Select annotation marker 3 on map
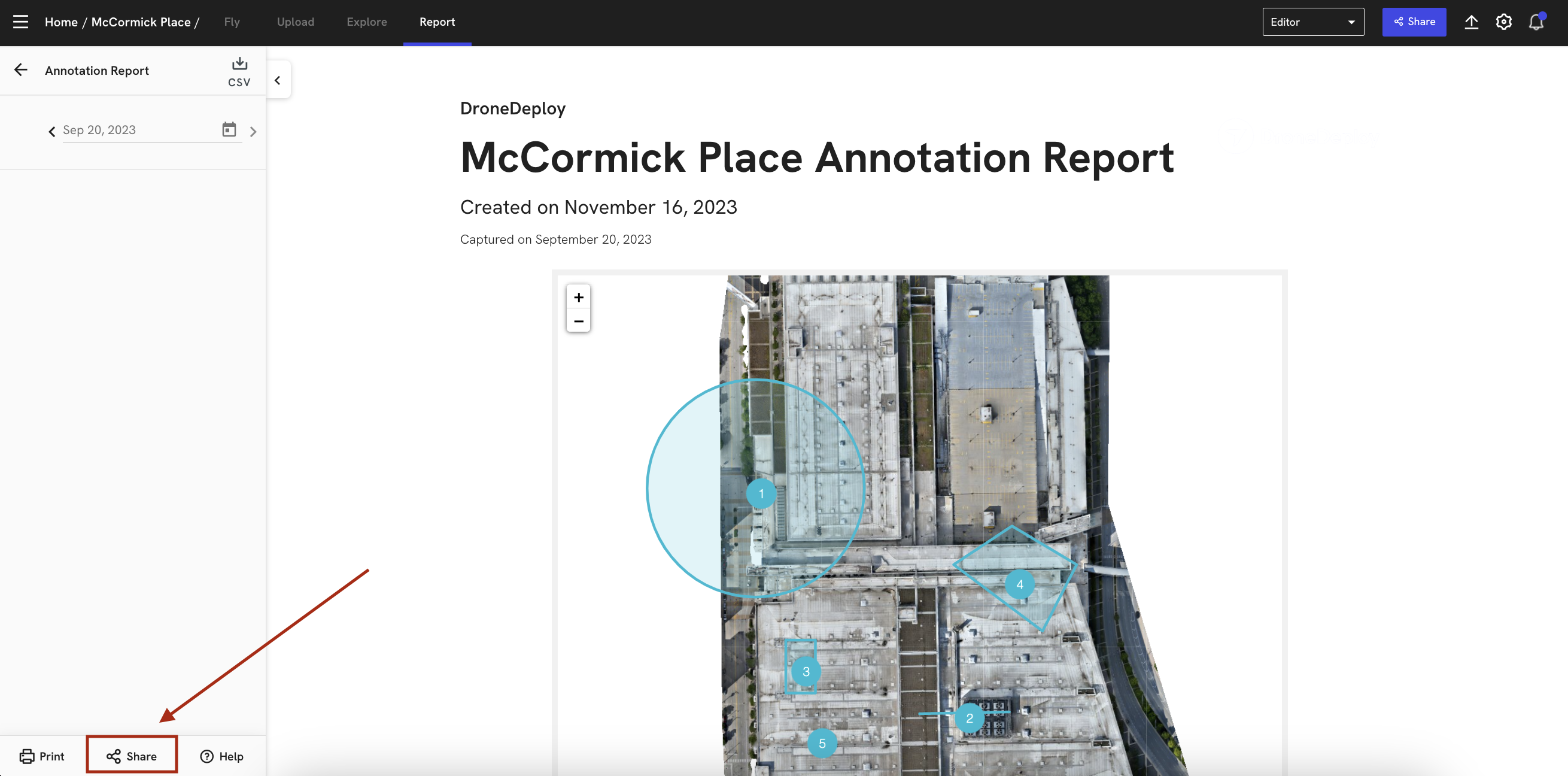The height and width of the screenshot is (776, 1568). 806,671
